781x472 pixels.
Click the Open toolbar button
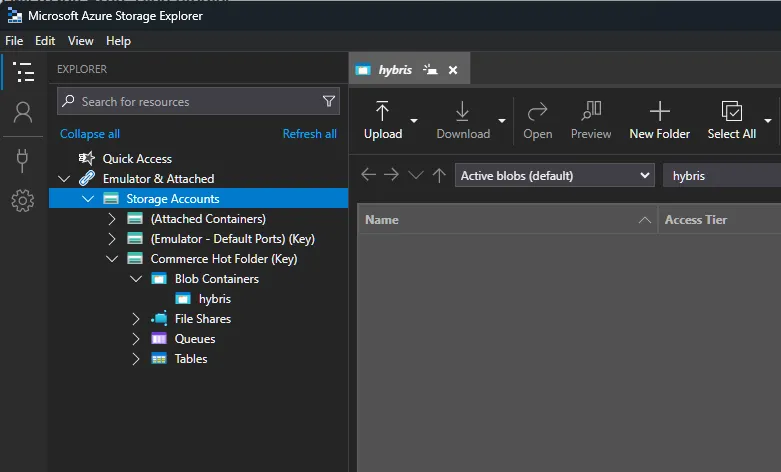pyautogui.click(x=537, y=120)
